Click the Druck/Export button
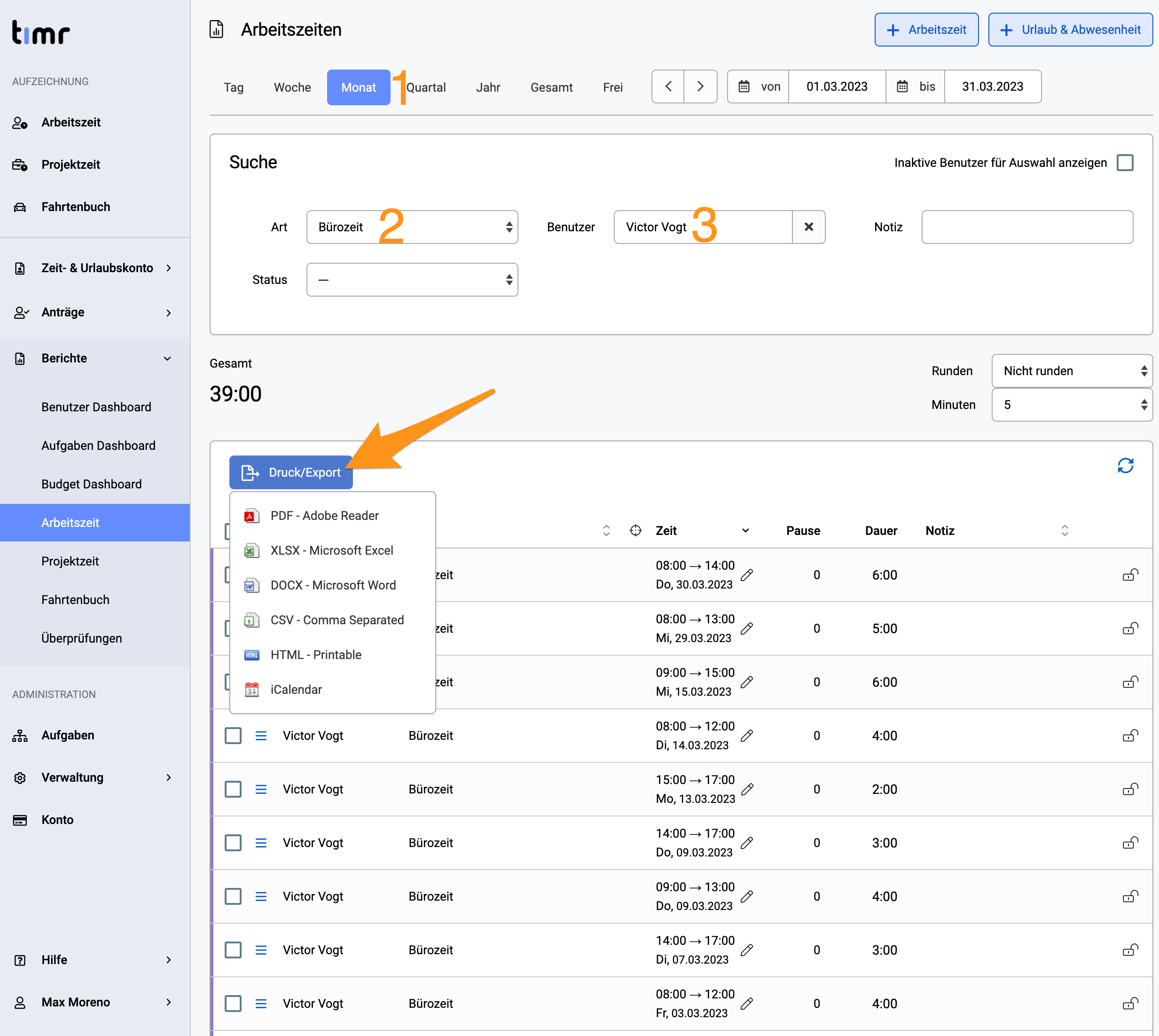Screen dimensions: 1159x1036 click(x=291, y=472)
